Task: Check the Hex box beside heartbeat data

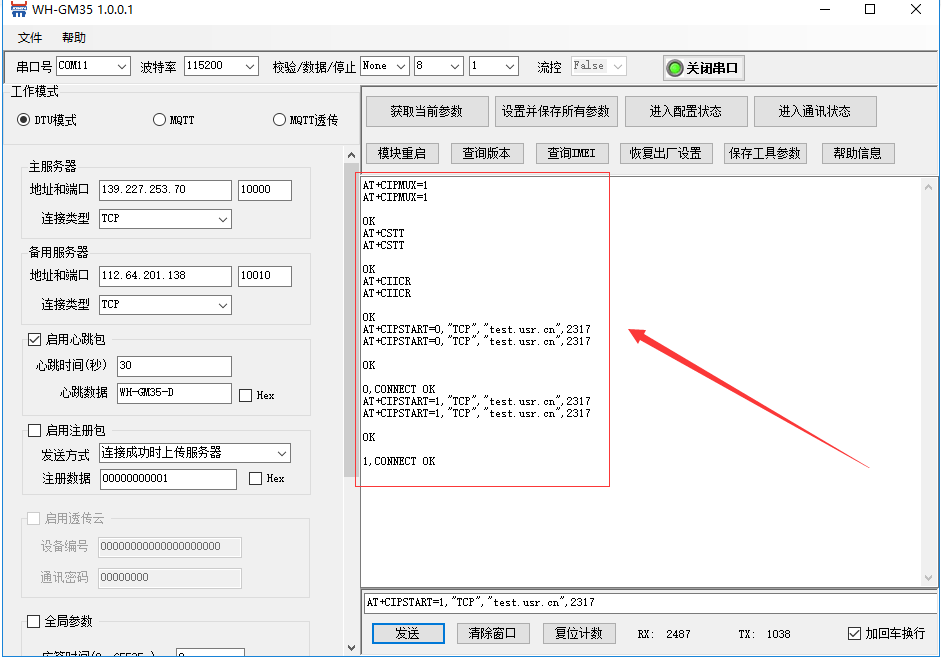Action: [x=246, y=395]
